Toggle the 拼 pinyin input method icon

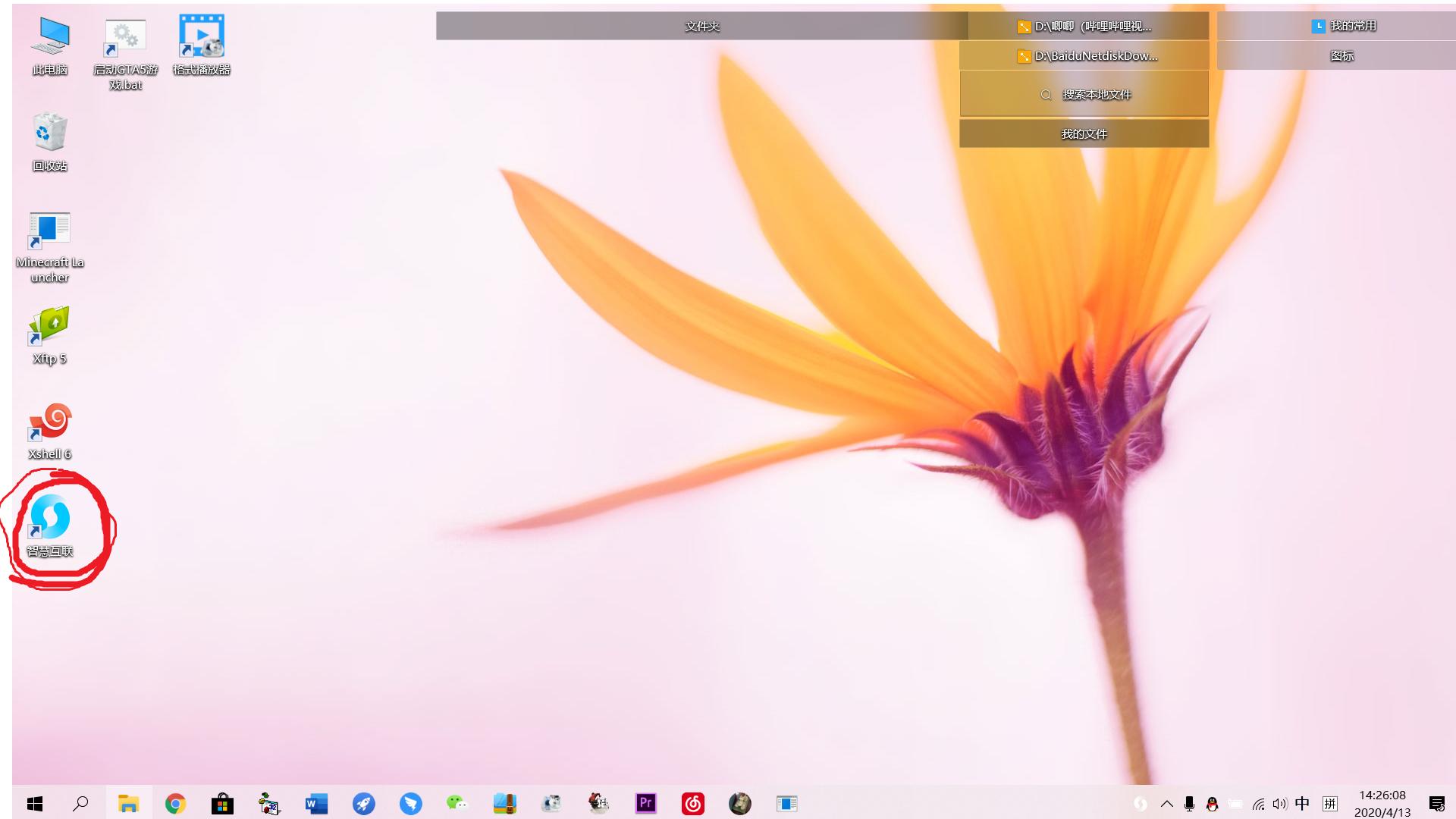coord(1329,803)
